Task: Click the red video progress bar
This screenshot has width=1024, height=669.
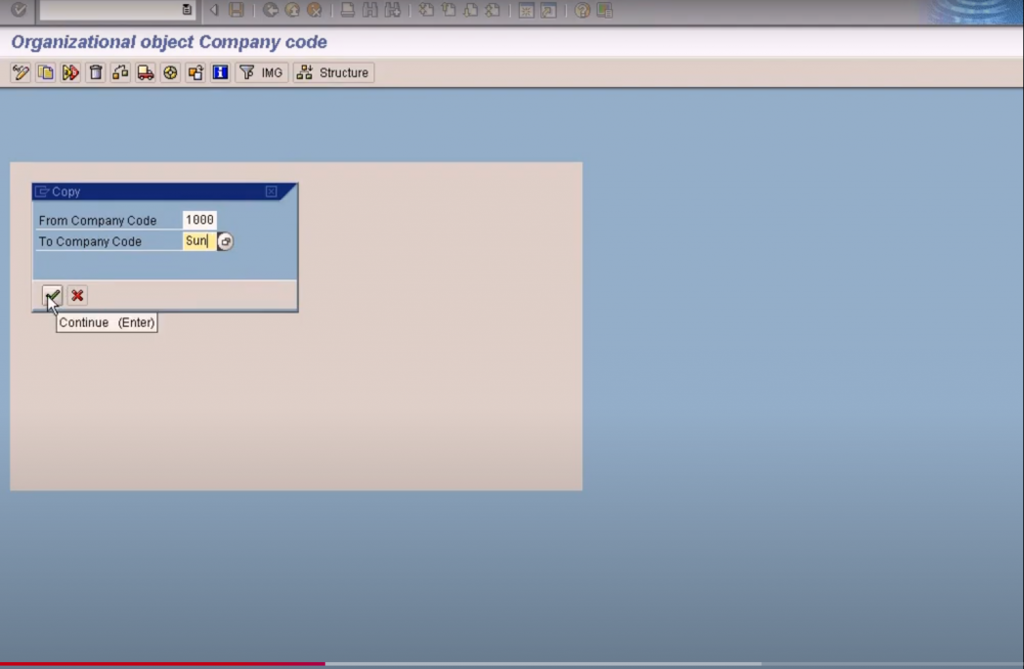Action: 163,664
